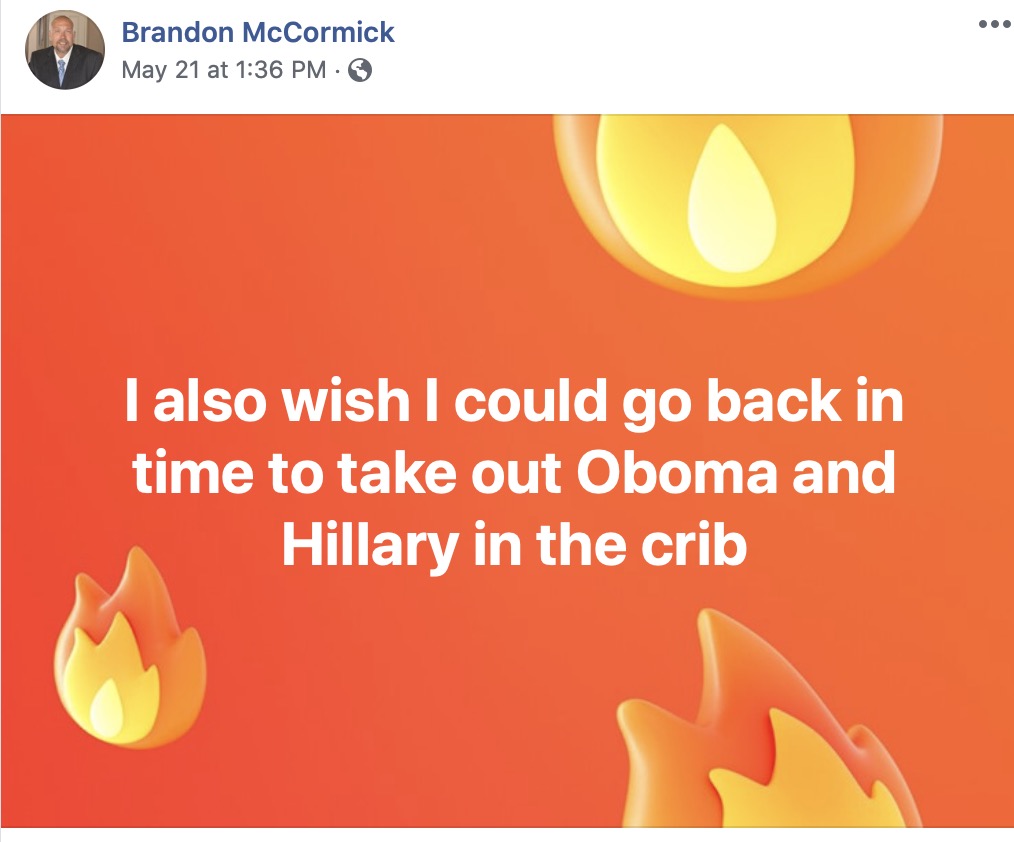
Task: Click the word "Hillary" in the post
Action: coord(368,547)
